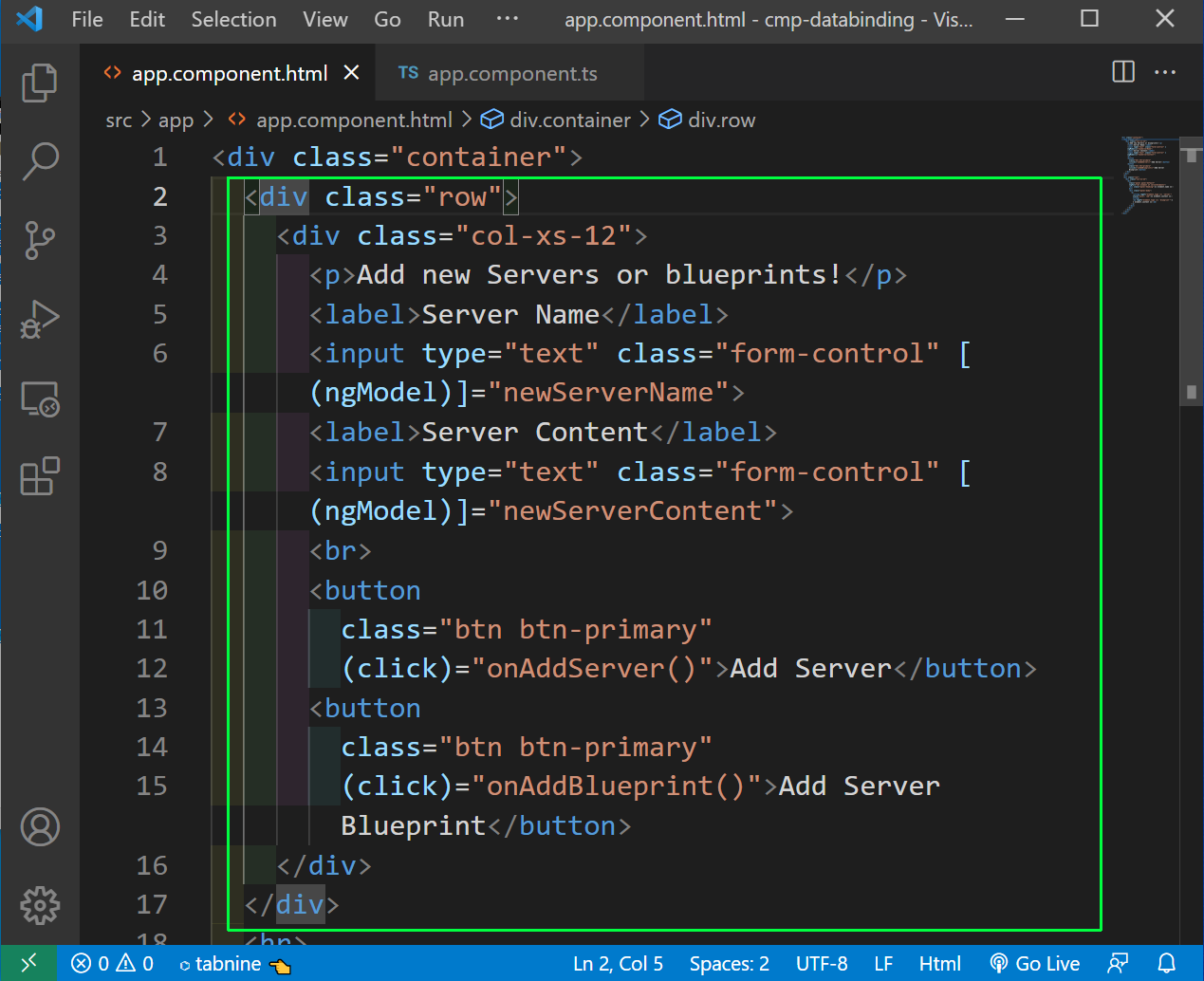This screenshot has width=1204, height=981.
Task: Change the UTF-8 encoding
Action: click(822, 964)
